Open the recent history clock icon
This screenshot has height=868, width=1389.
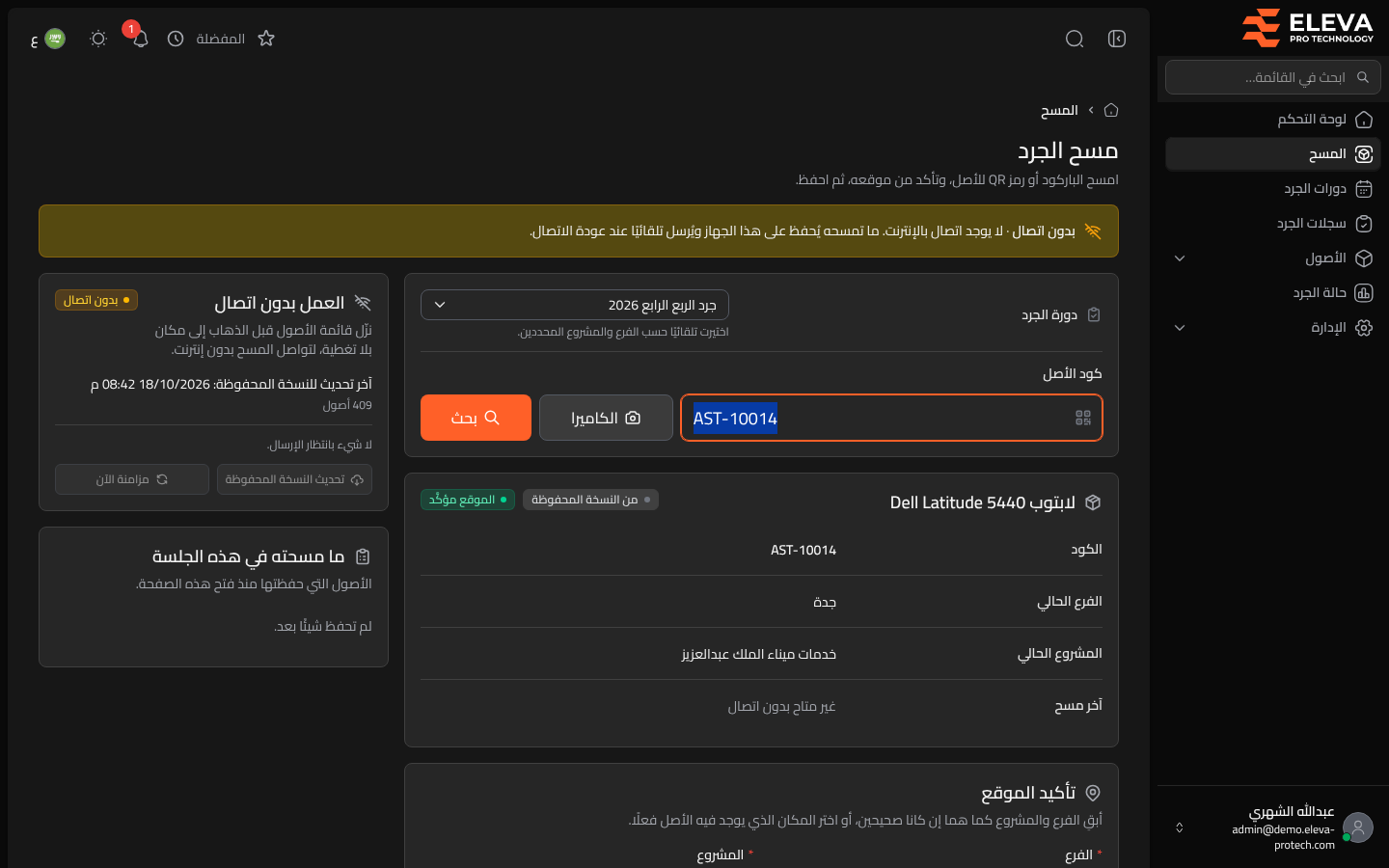(x=176, y=39)
